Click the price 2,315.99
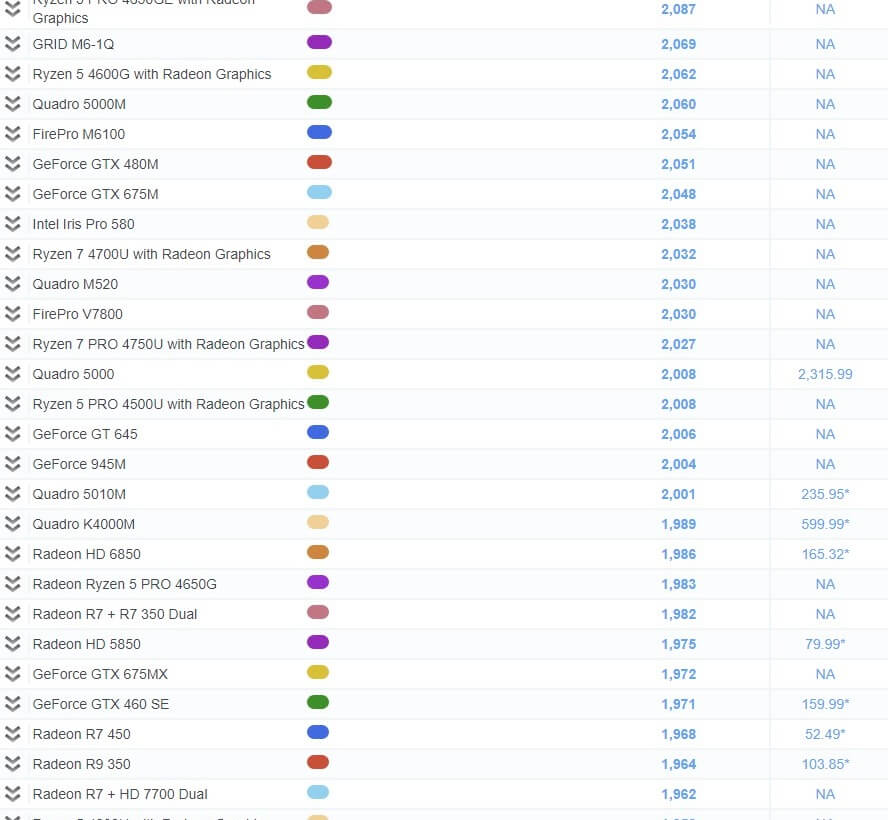 [825, 374]
